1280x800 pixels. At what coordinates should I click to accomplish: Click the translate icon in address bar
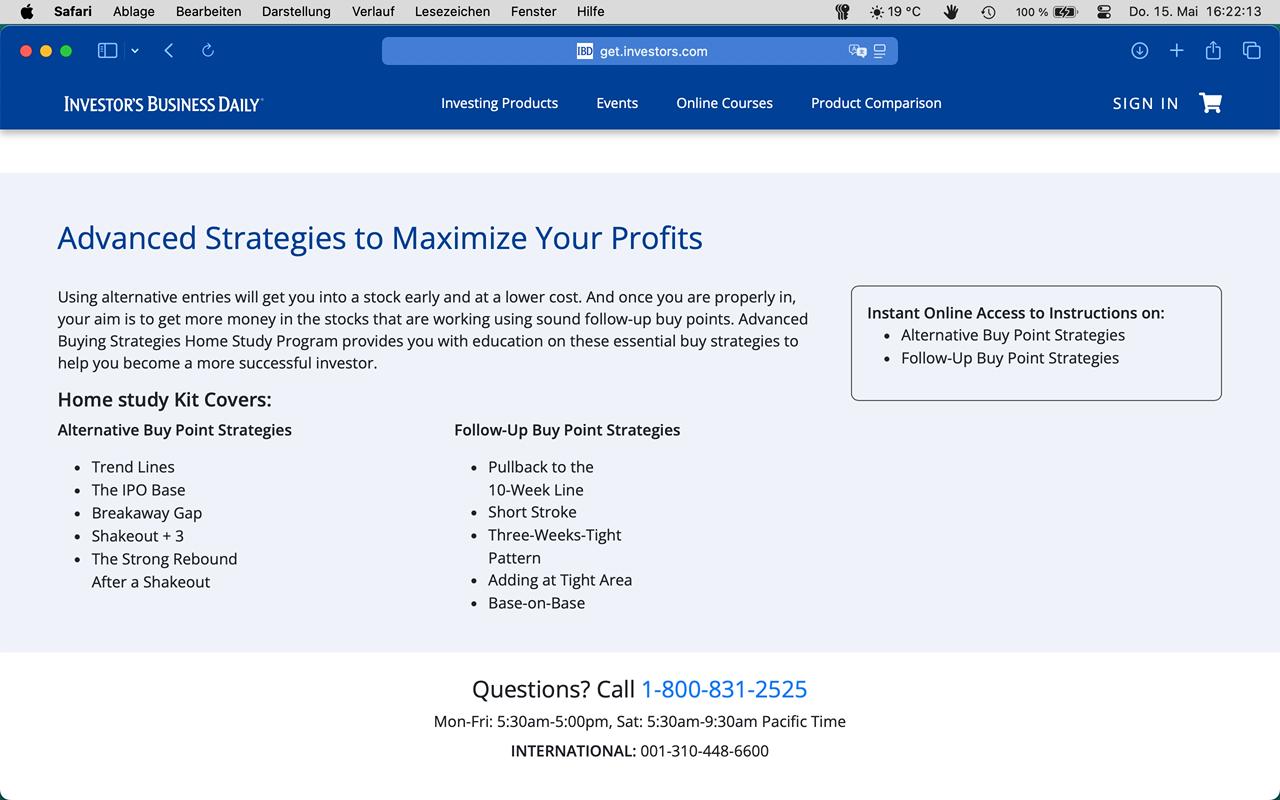pos(857,51)
